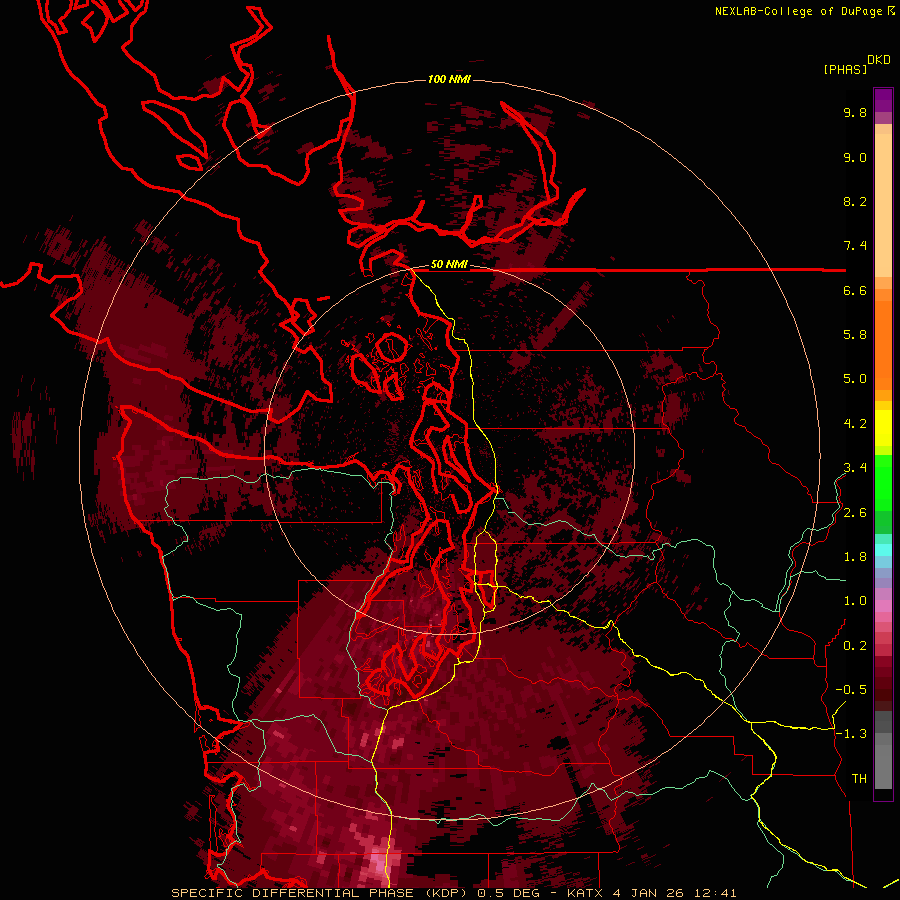Viewport: 900px width, 900px height.
Task: Click the 2.6 value on the color scale
Action: tap(855, 513)
